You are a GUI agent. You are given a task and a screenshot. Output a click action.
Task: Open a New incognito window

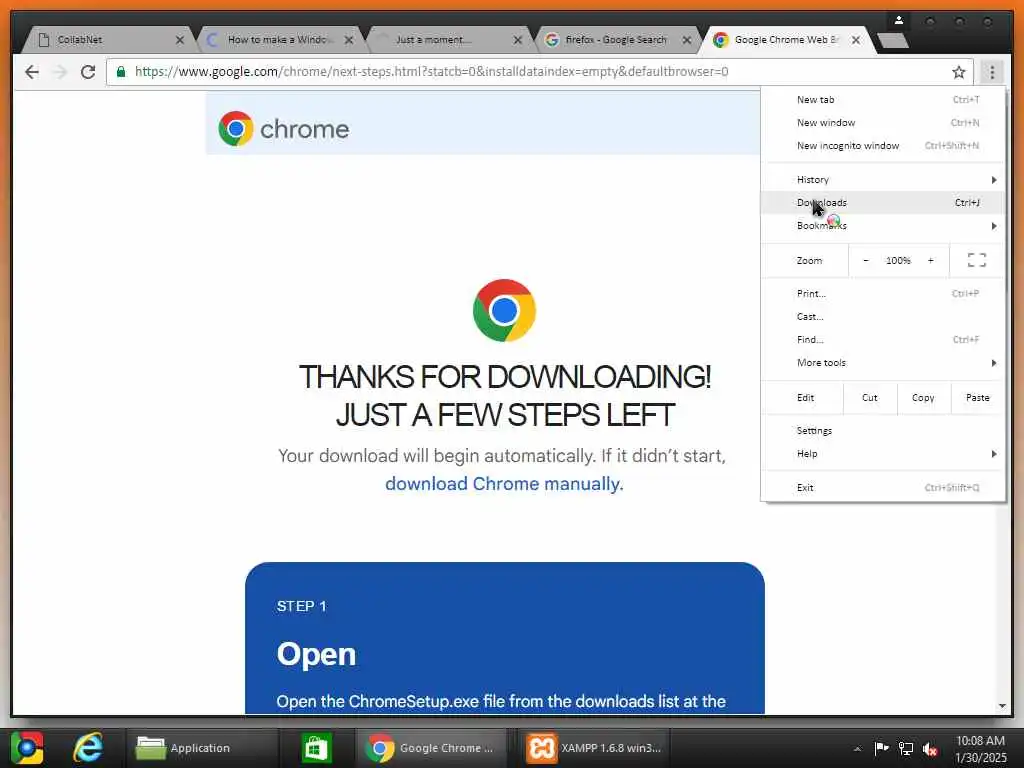pos(883,145)
